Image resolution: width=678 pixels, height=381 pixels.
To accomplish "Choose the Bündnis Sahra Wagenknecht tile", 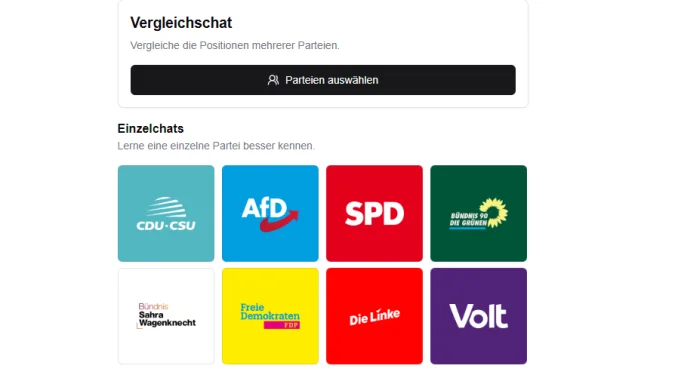I will (166, 316).
